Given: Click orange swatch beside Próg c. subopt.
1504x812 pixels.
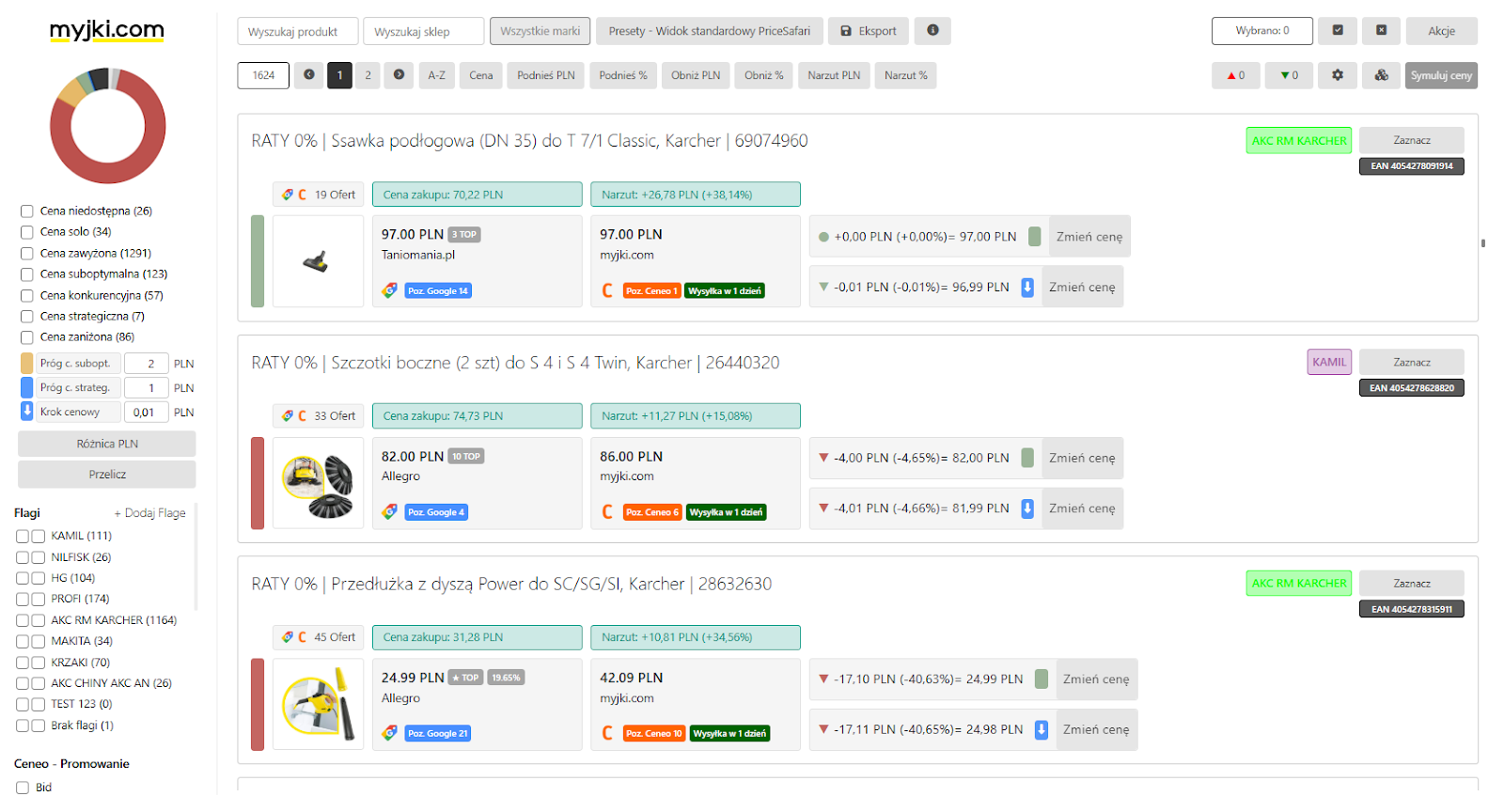Looking at the screenshot, I should pos(27,364).
